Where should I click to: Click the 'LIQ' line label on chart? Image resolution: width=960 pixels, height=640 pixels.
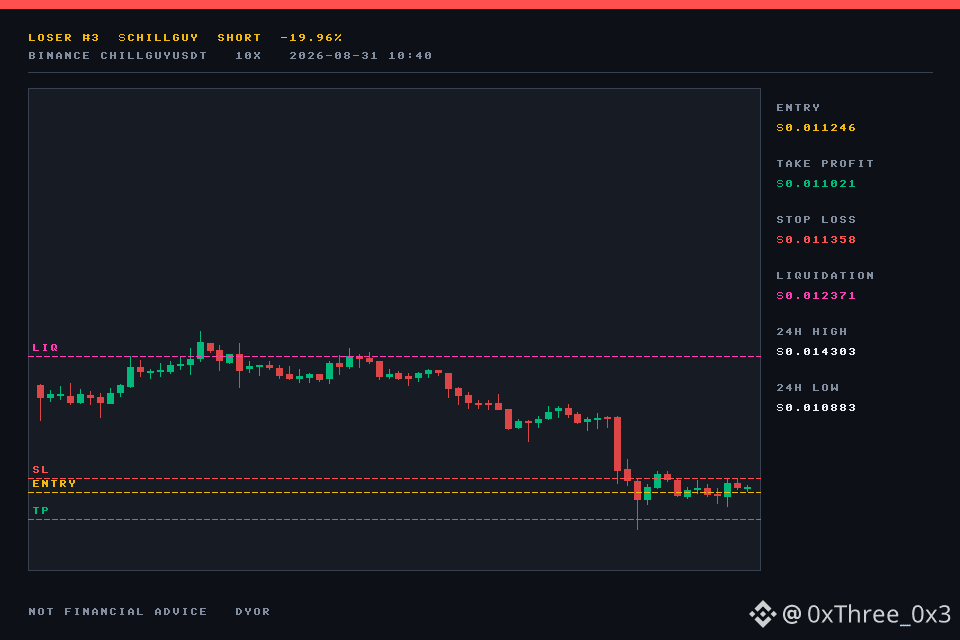coord(45,348)
